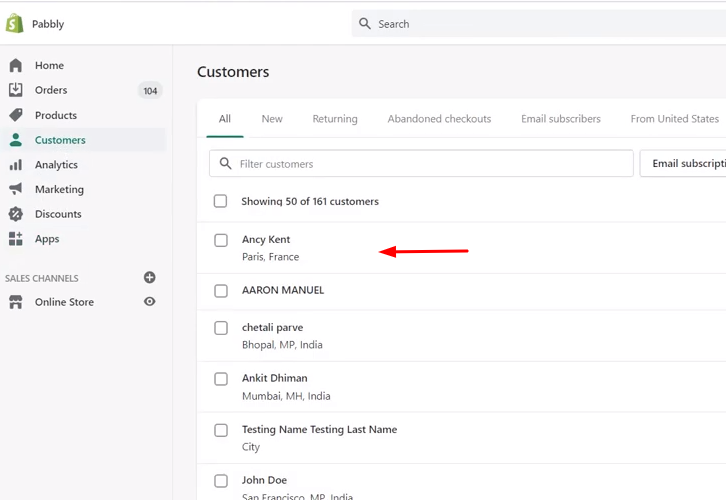Click the Analytics bar chart icon
Screen dimensions: 726x500
tap(16, 164)
